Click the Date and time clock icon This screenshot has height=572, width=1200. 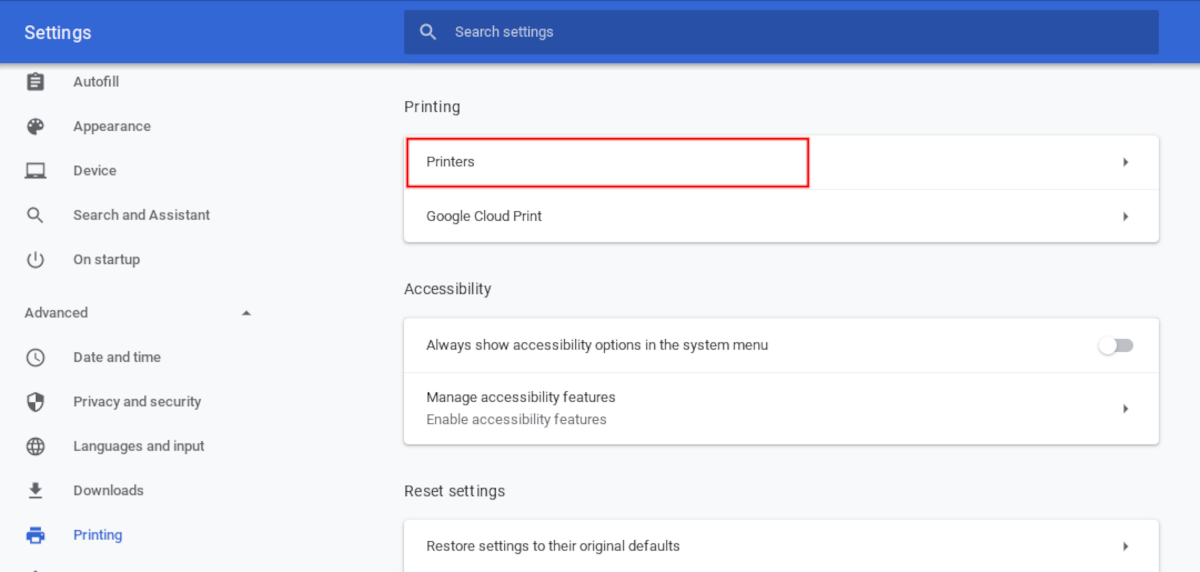pyautogui.click(x=36, y=357)
